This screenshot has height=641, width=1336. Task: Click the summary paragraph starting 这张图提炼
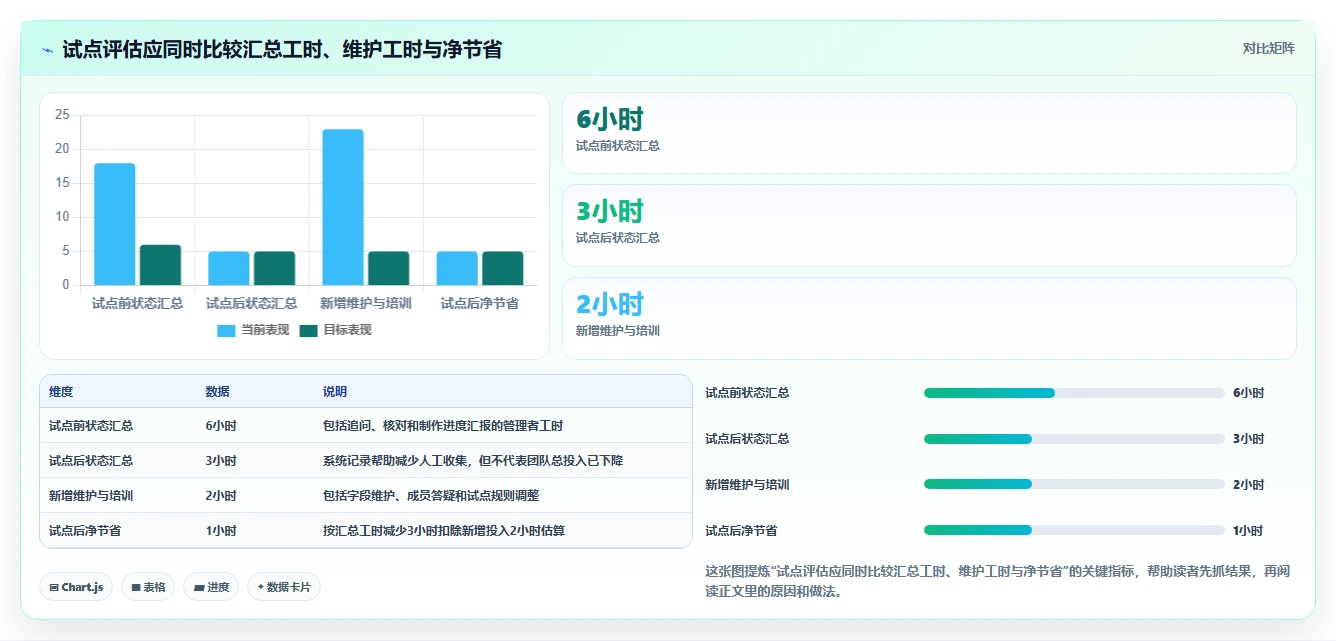pos(997,581)
